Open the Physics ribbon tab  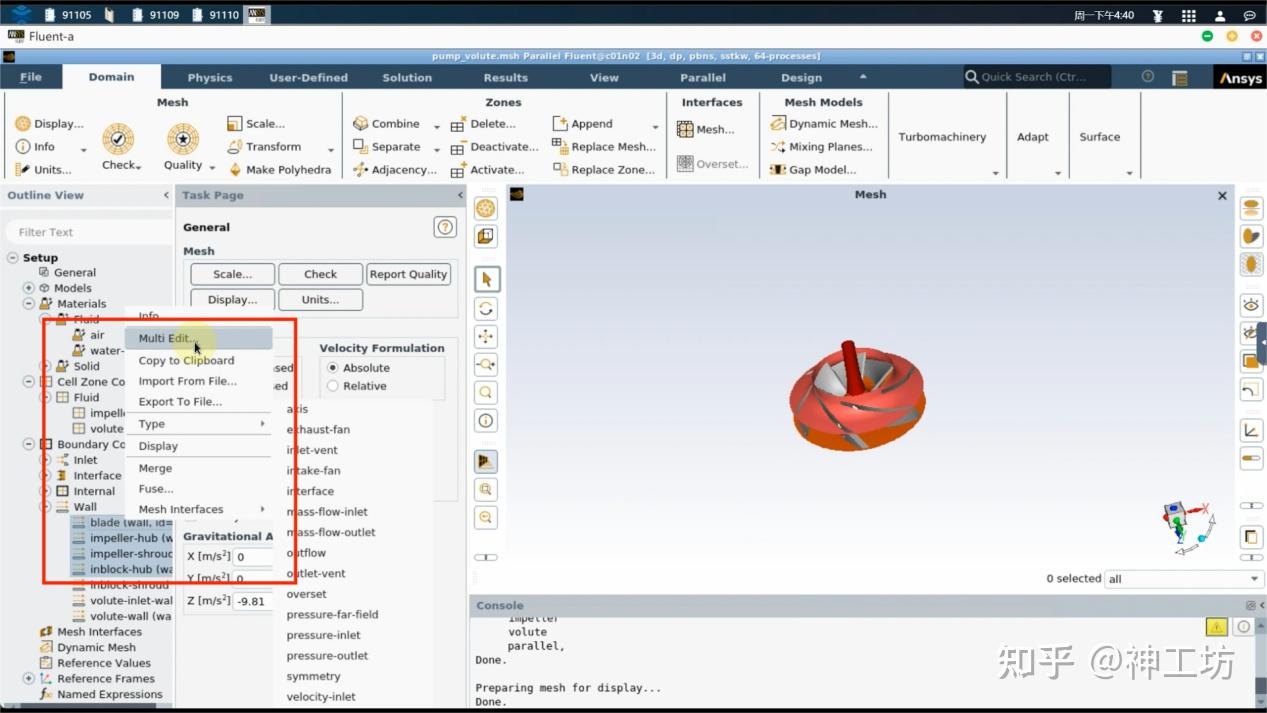pyautogui.click(x=210, y=77)
